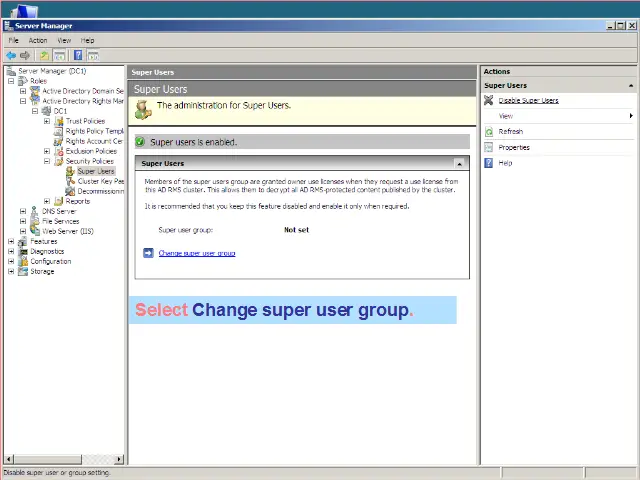The height and width of the screenshot is (480, 640).
Task: Collapse the Super Users actions group
Action: (631, 86)
